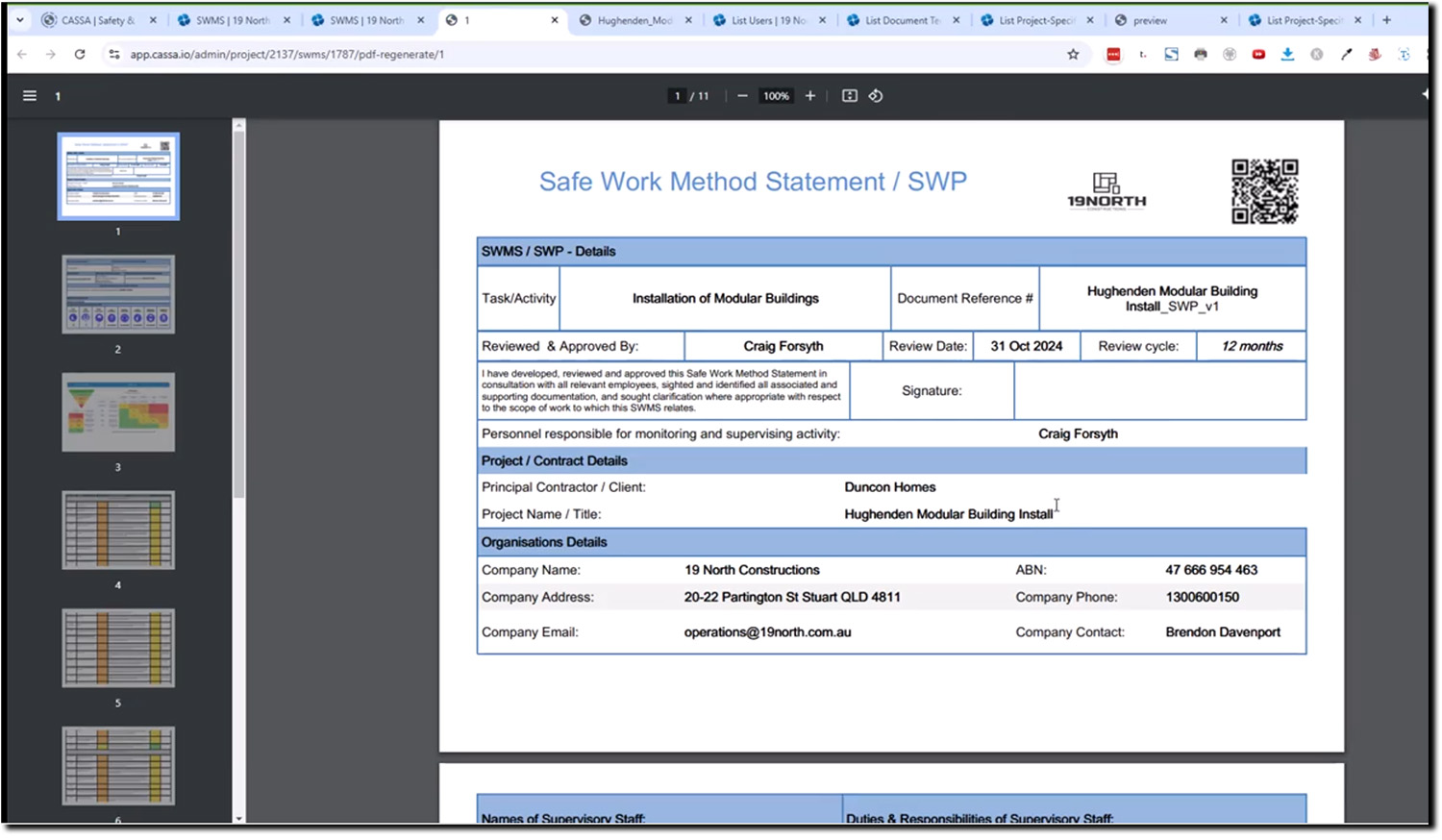
Task: Open the List Document Te tab
Action: (902, 20)
